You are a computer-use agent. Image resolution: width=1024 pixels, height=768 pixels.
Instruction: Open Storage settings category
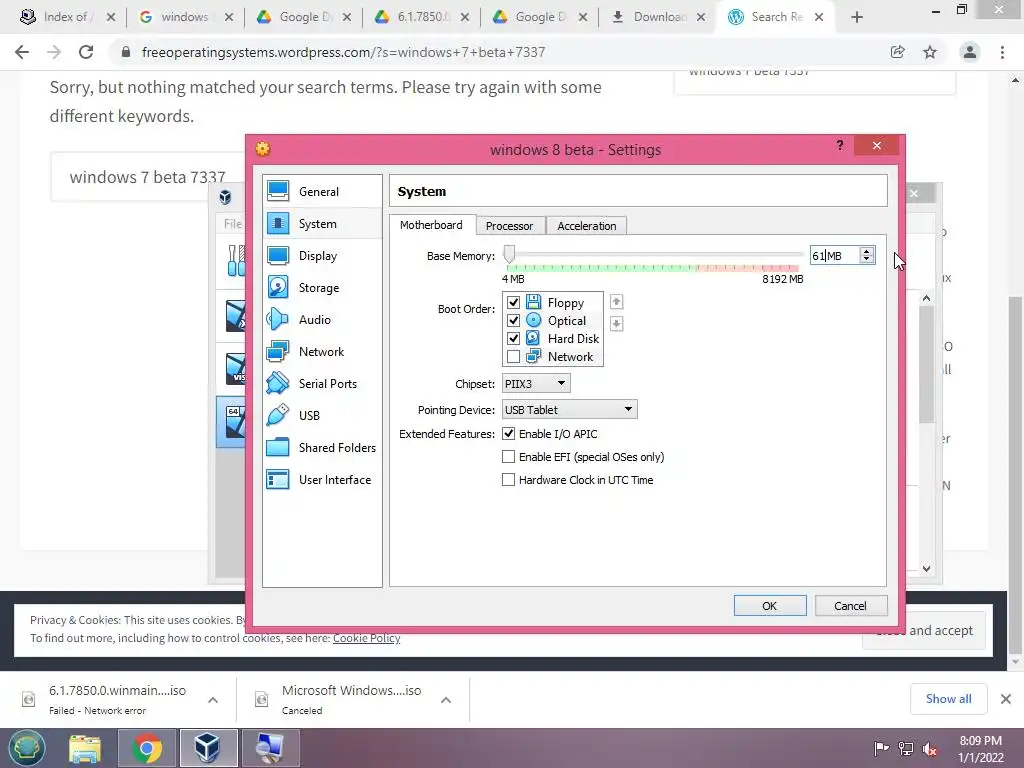pyautogui.click(x=322, y=287)
